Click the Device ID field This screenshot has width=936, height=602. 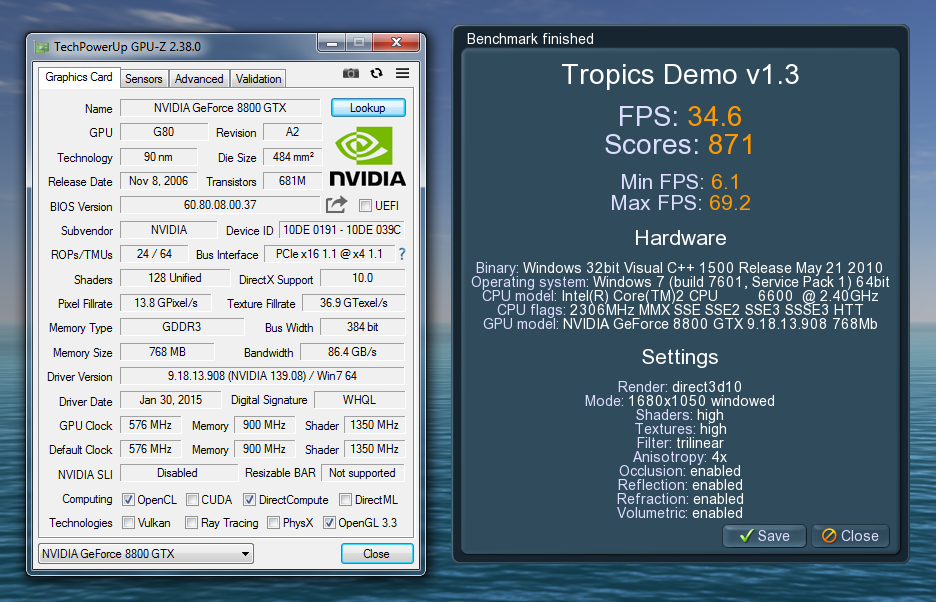pyautogui.click(x=341, y=230)
